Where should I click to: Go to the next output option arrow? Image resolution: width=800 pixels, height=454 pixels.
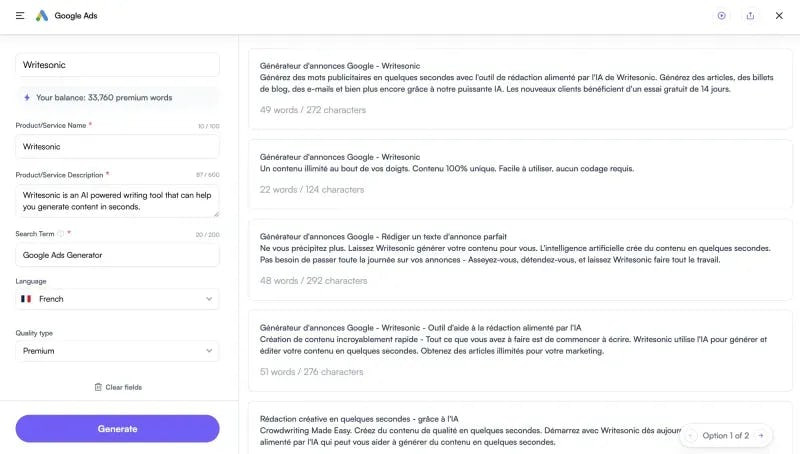point(760,436)
